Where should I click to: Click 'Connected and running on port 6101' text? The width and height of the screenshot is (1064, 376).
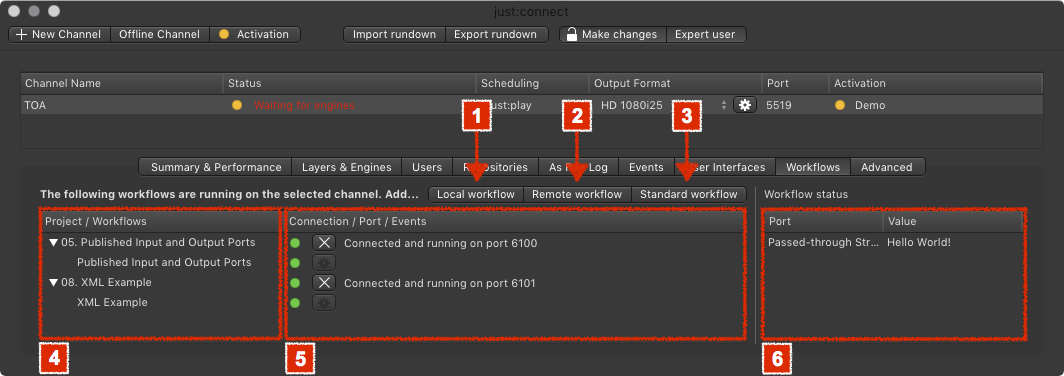[440, 283]
